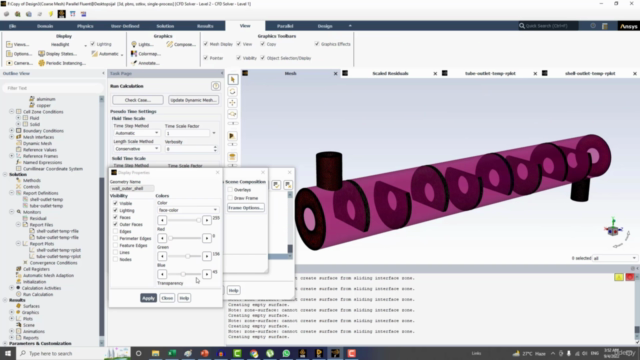Switch to the Solution ribbon tab
640x360 pixels.
[165, 26]
